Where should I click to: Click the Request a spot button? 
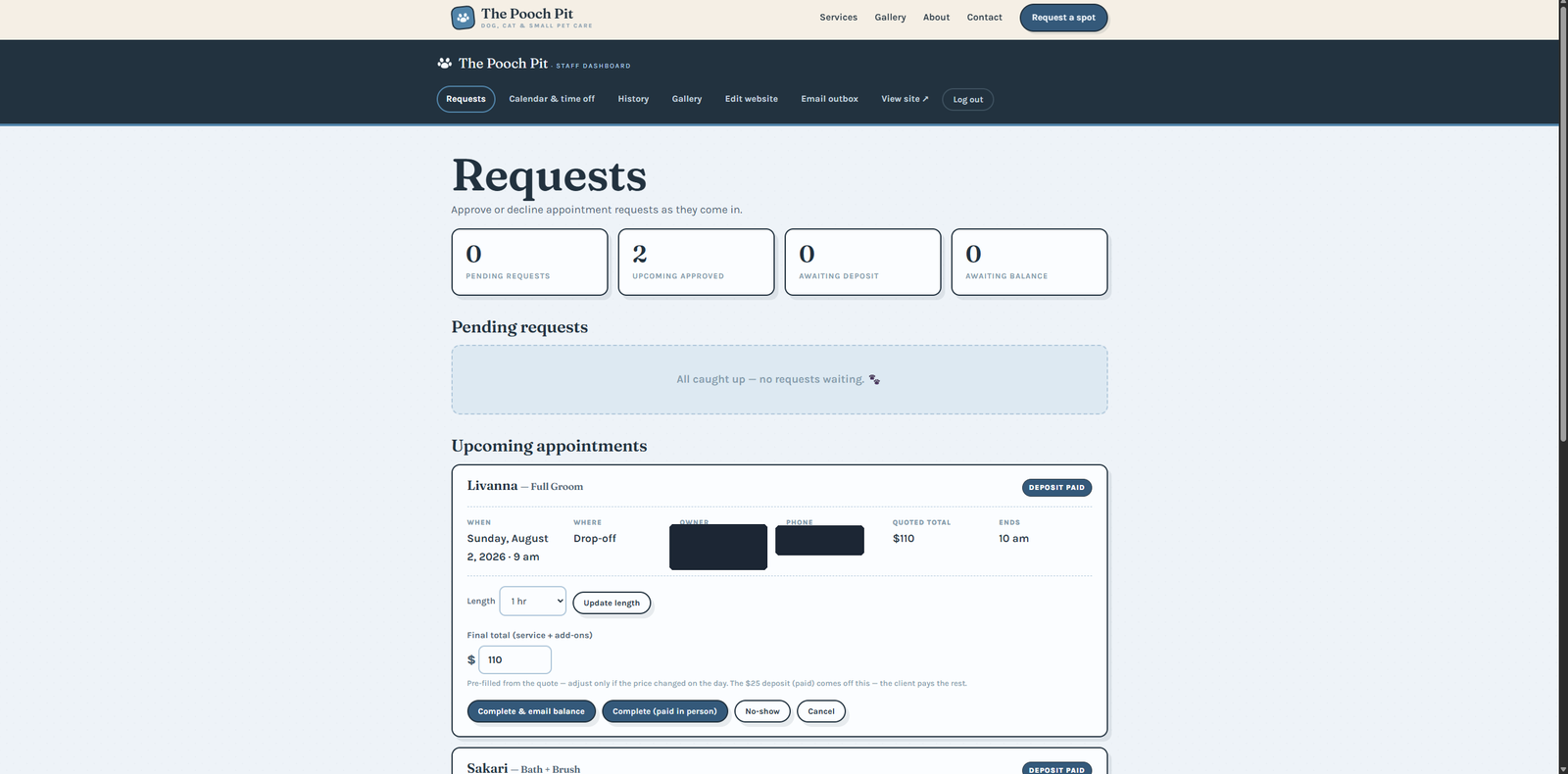1063,18
